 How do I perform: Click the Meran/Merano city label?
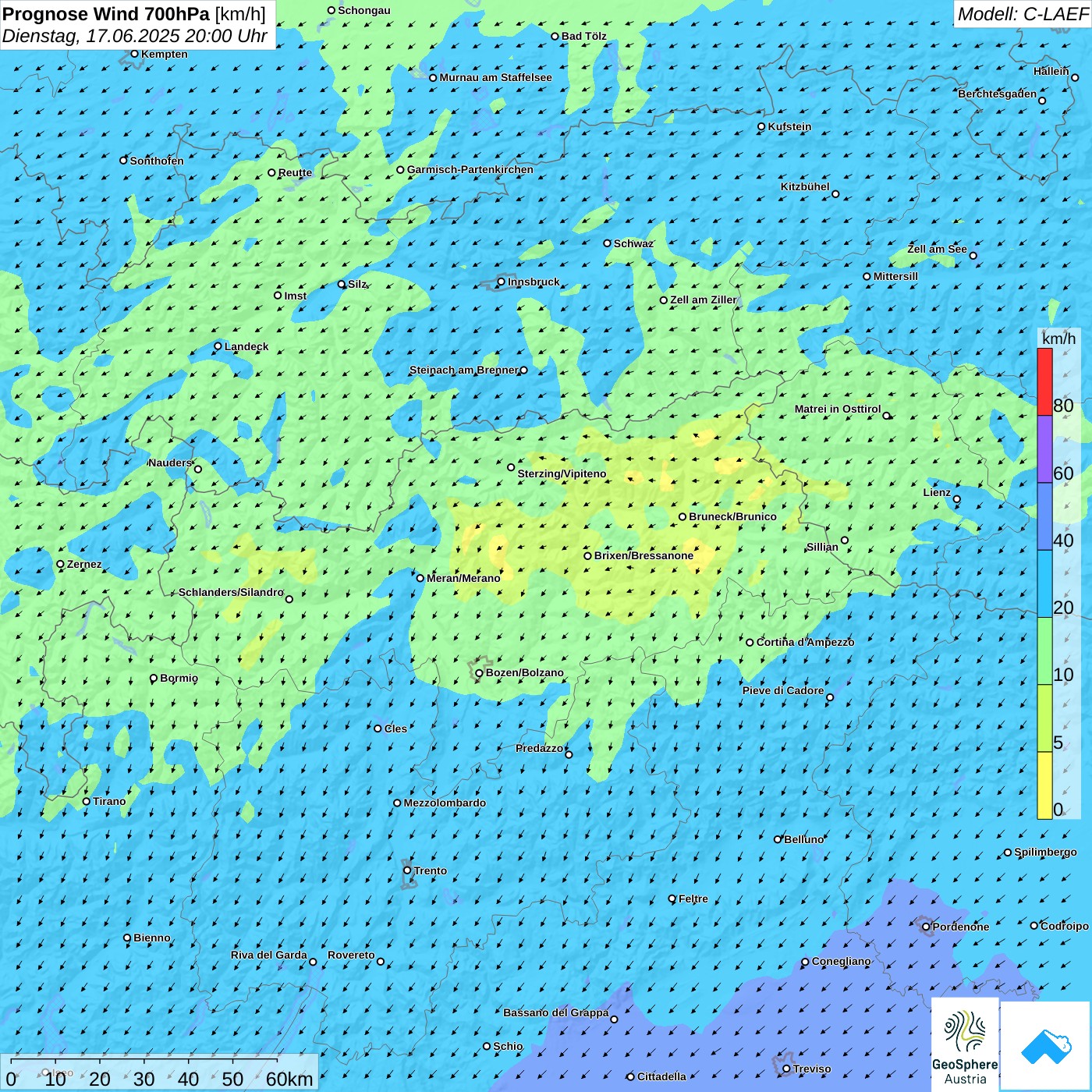tap(463, 578)
